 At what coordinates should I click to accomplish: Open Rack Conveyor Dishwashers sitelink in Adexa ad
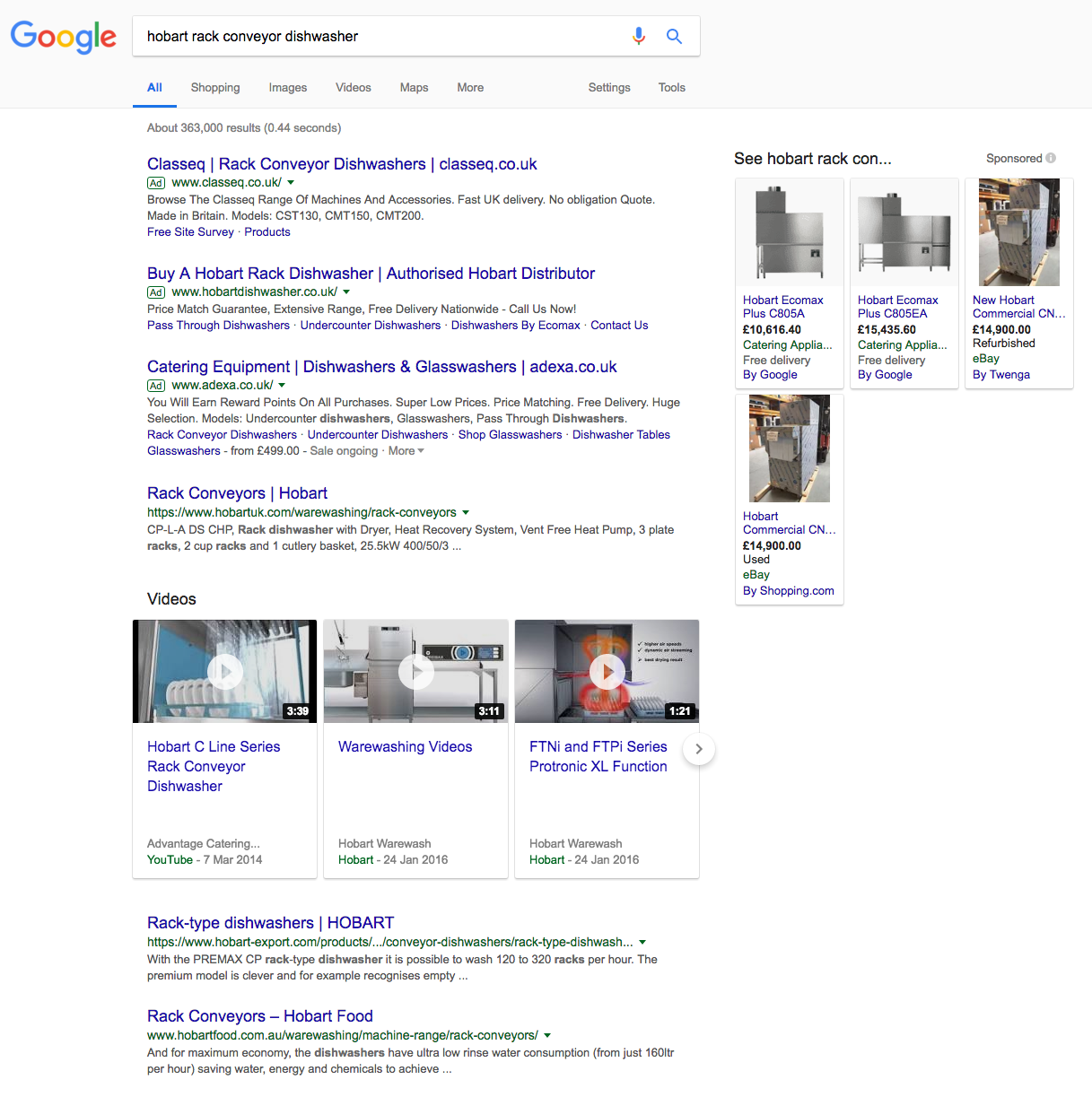[222, 435]
